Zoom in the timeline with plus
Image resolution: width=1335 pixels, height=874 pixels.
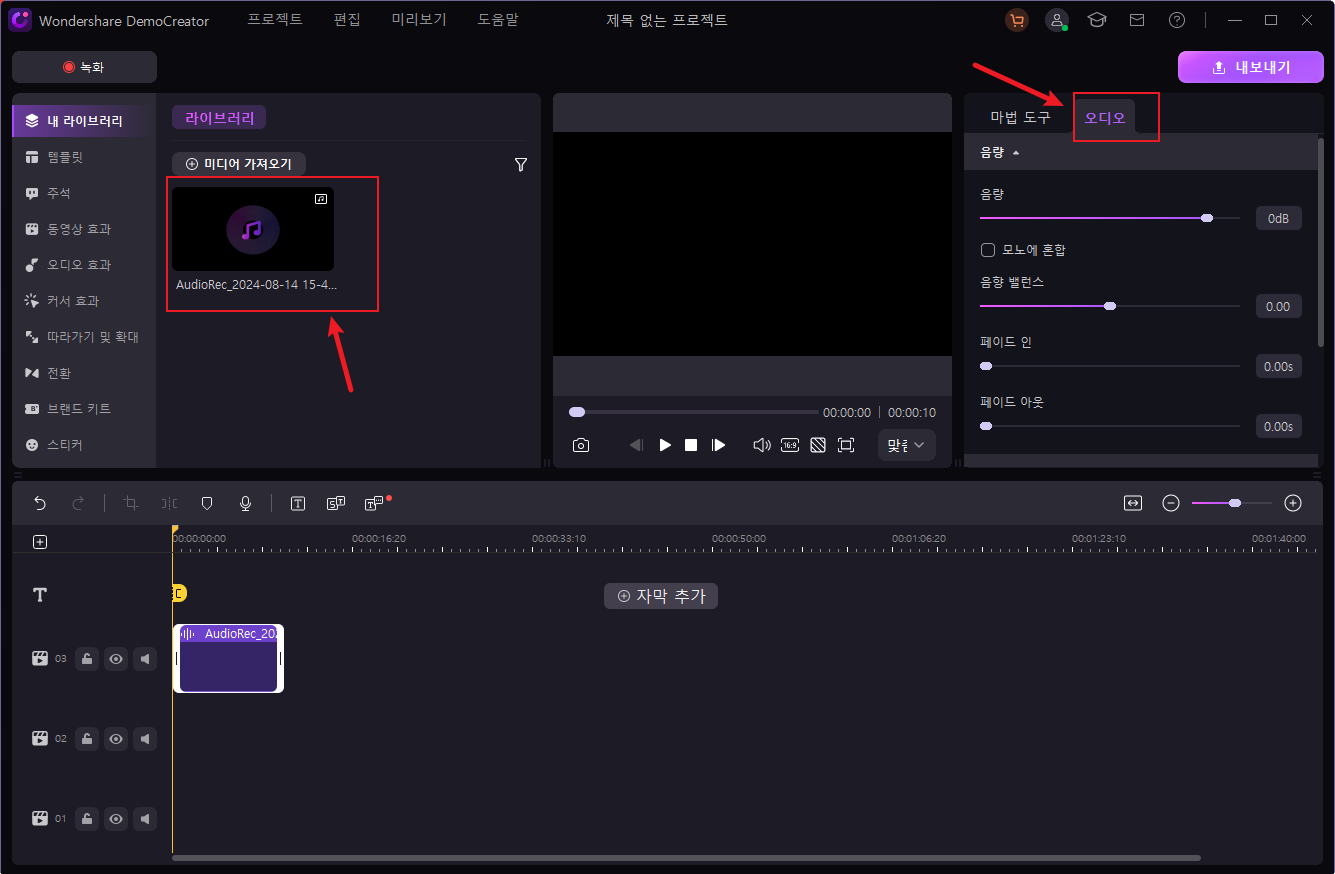[x=1293, y=503]
